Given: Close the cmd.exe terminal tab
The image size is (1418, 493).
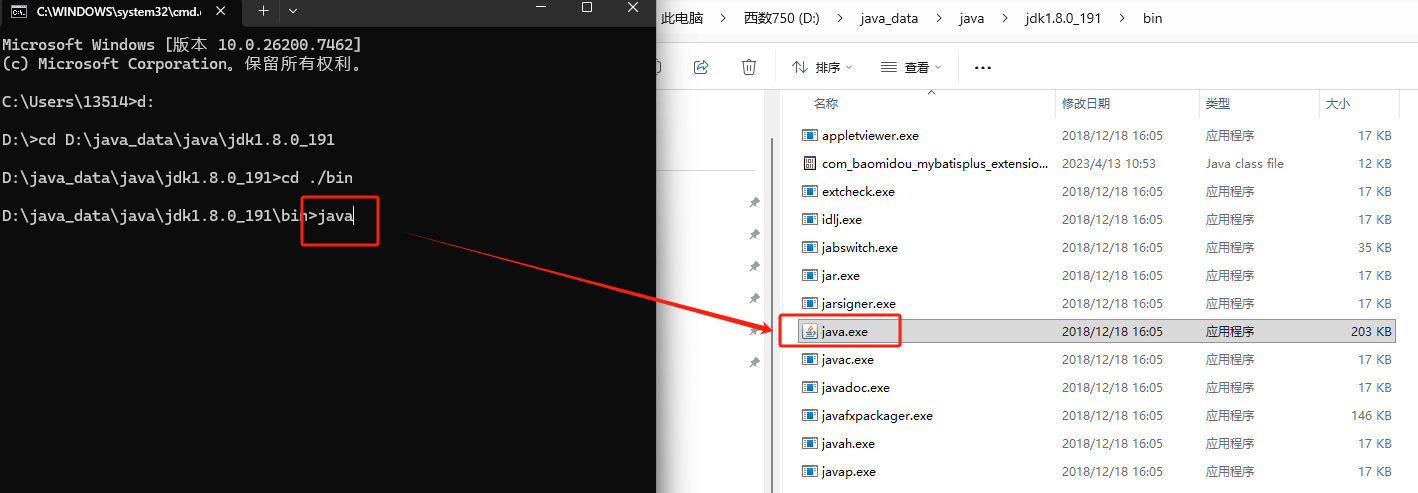Looking at the screenshot, I should [222, 11].
